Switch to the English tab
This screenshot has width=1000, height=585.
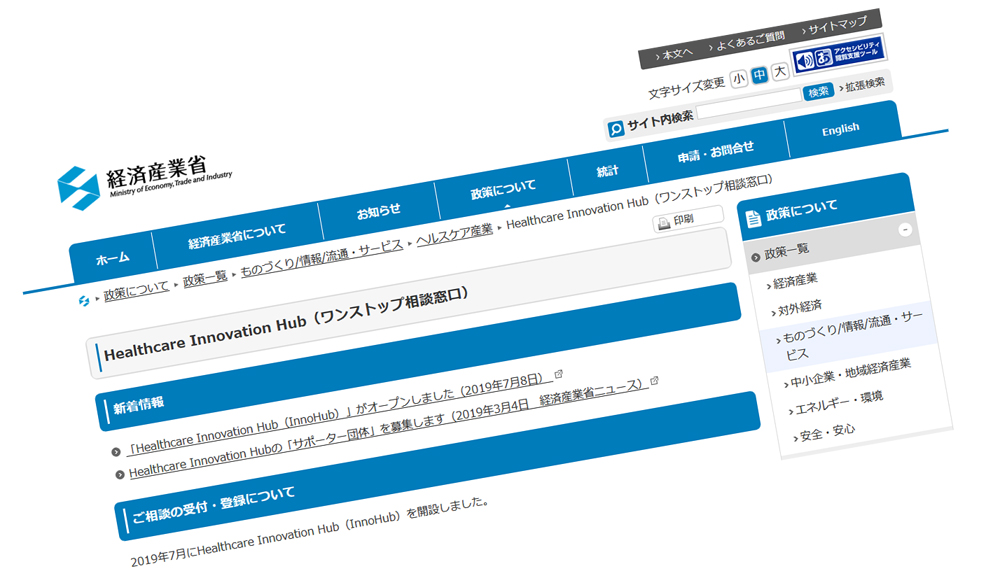coord(841,127)
